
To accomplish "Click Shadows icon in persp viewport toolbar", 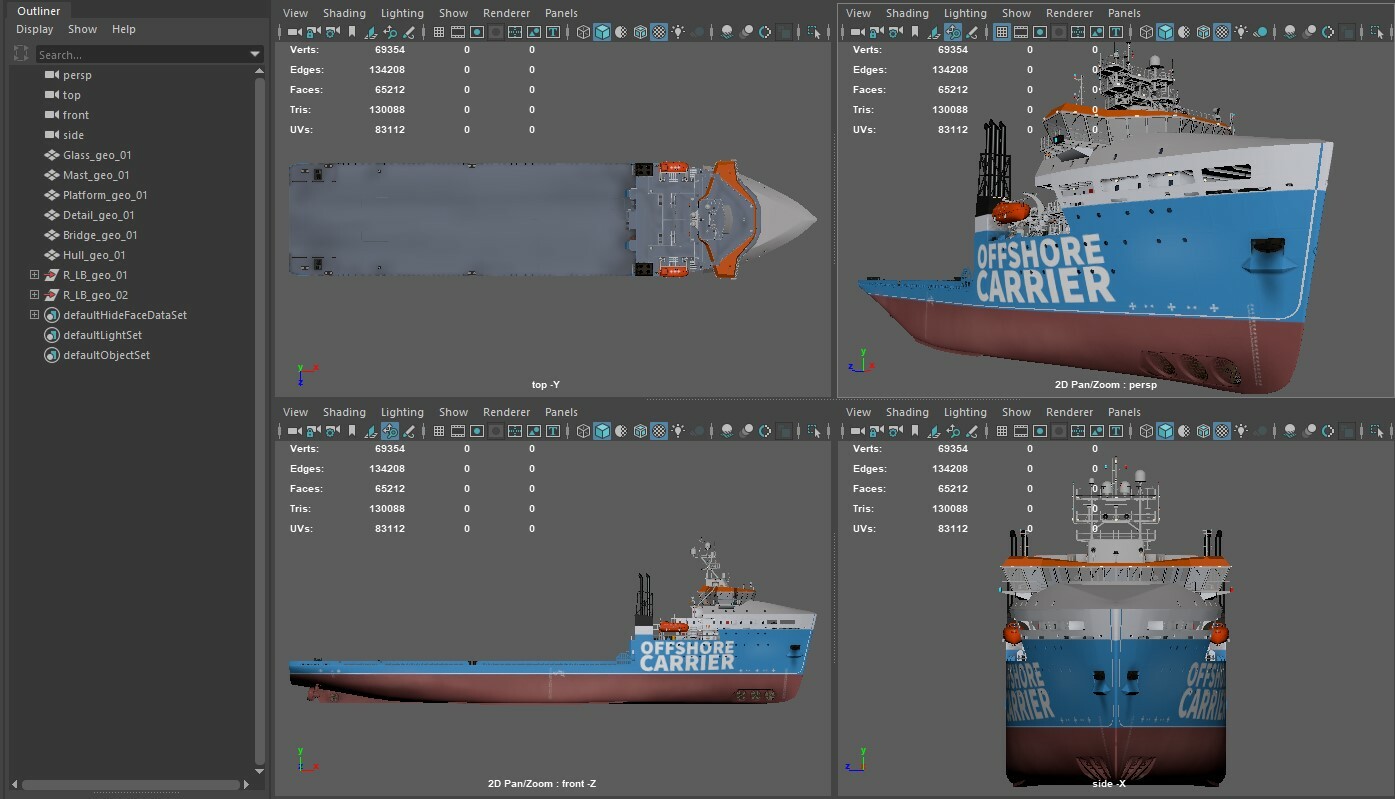I will click(1261, 32).
